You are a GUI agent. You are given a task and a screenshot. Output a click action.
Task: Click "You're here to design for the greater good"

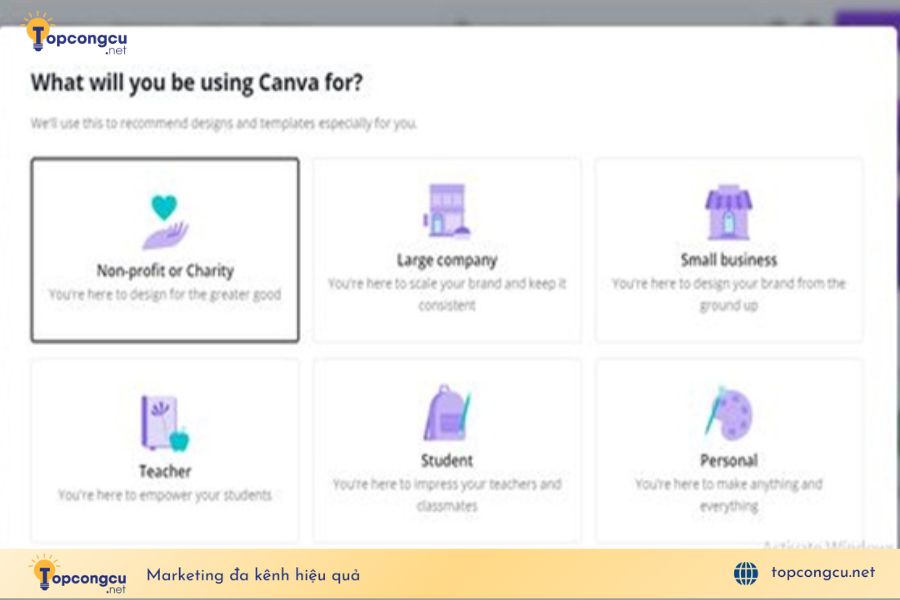[165, 295]
